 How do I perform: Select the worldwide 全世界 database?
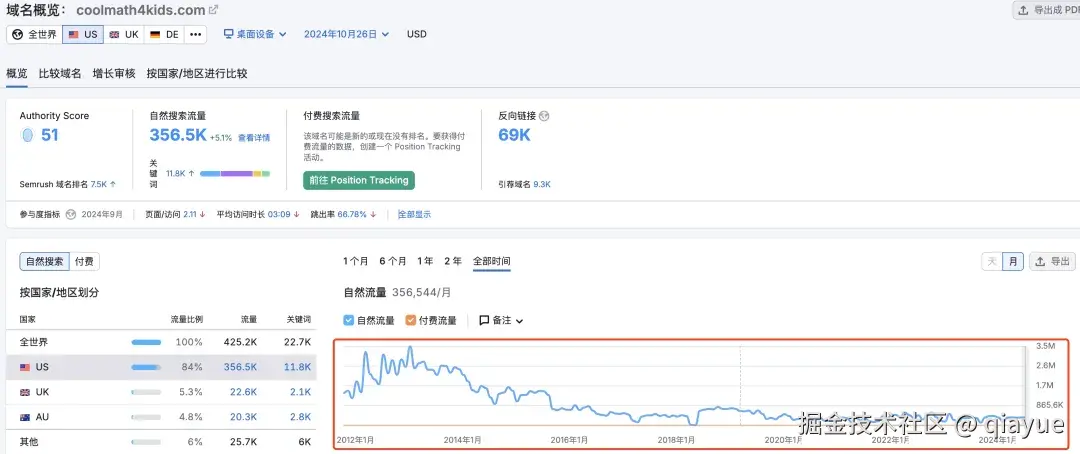coord(34,34)
